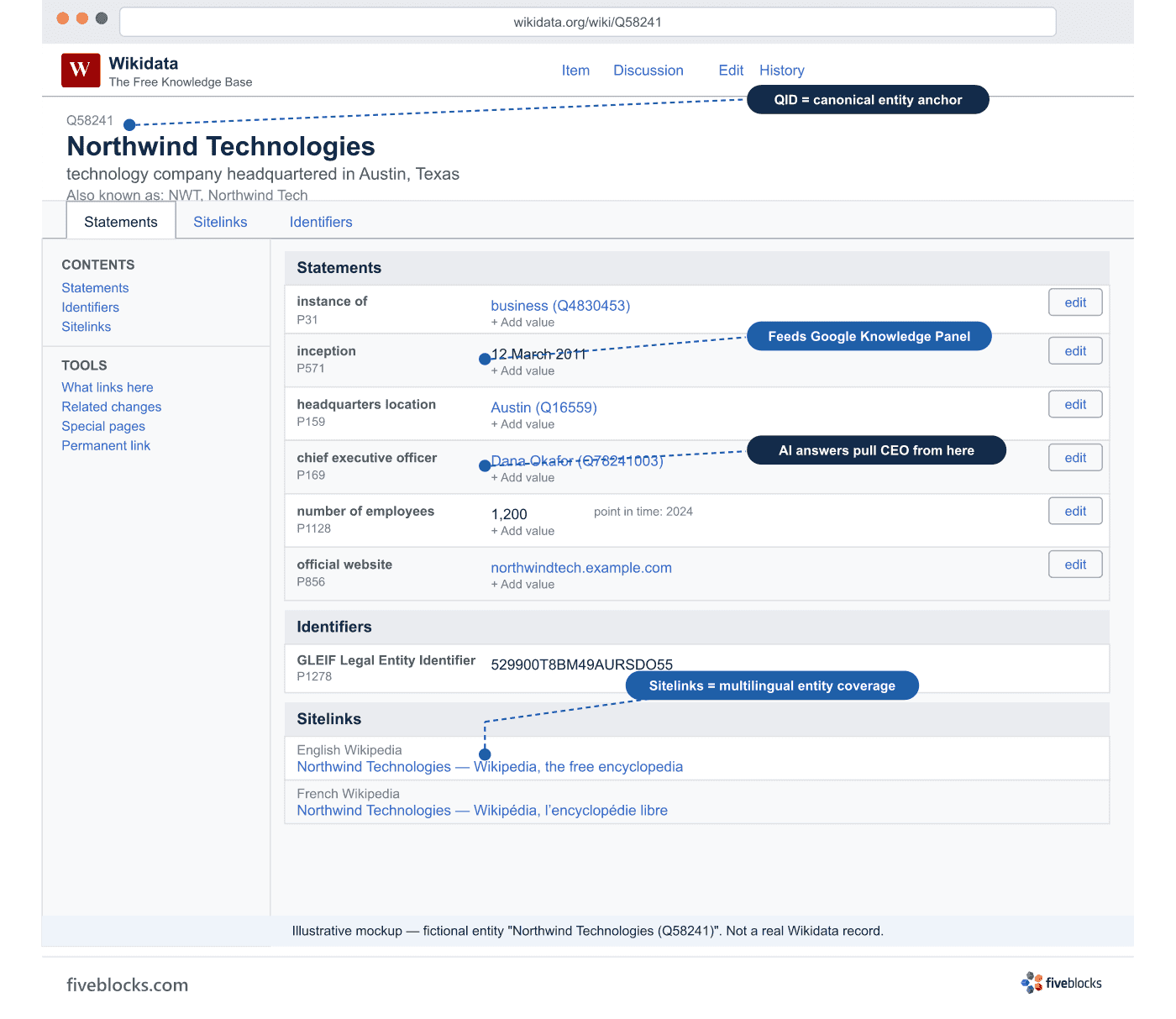The width and height of the screenshot is (1176, 1019).
Task: Edit the chief executive officer statement
Action: [x=1075, y=458]
